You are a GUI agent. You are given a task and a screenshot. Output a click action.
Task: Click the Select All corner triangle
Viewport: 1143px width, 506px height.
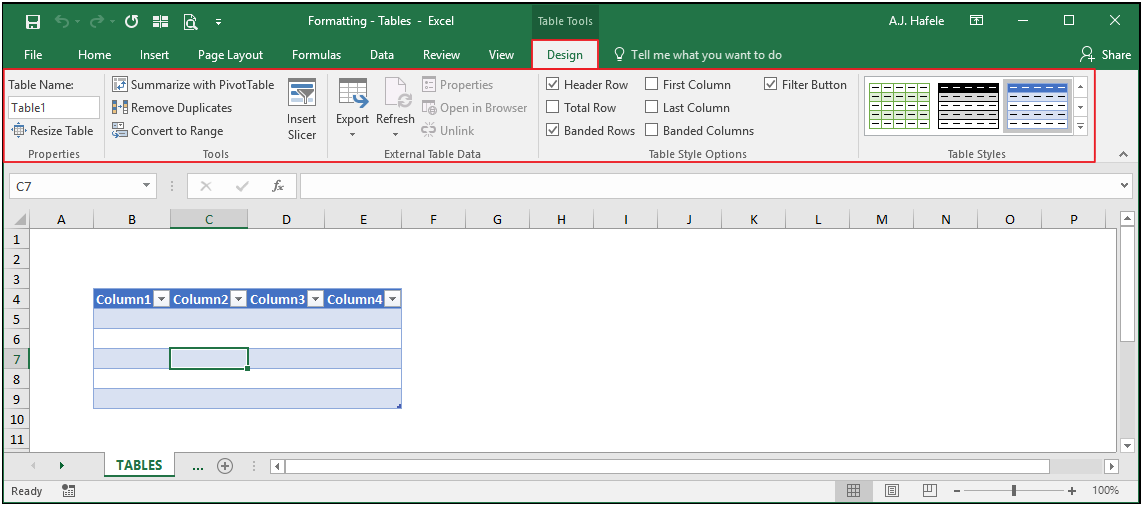coord(20,219)
